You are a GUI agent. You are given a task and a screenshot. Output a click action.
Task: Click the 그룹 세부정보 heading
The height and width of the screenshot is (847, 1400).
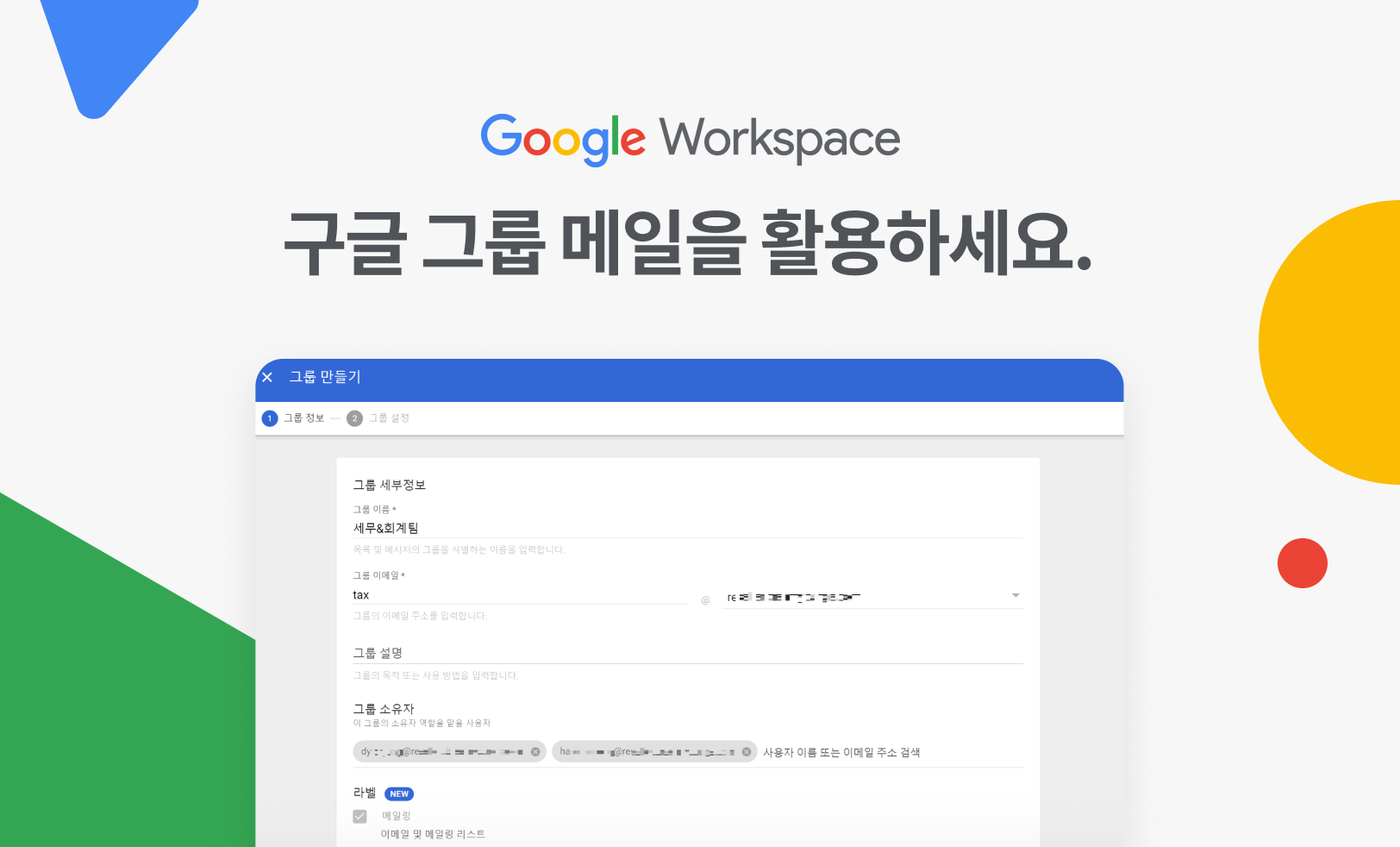390,485
